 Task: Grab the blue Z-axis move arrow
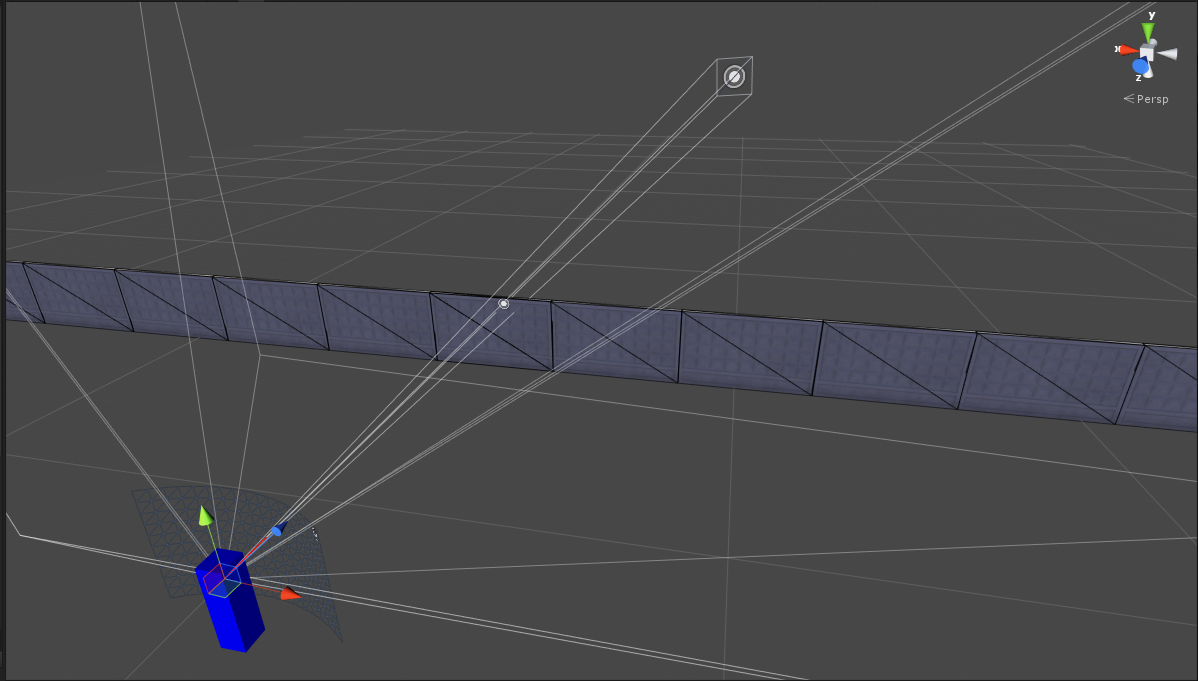[278, 529]
